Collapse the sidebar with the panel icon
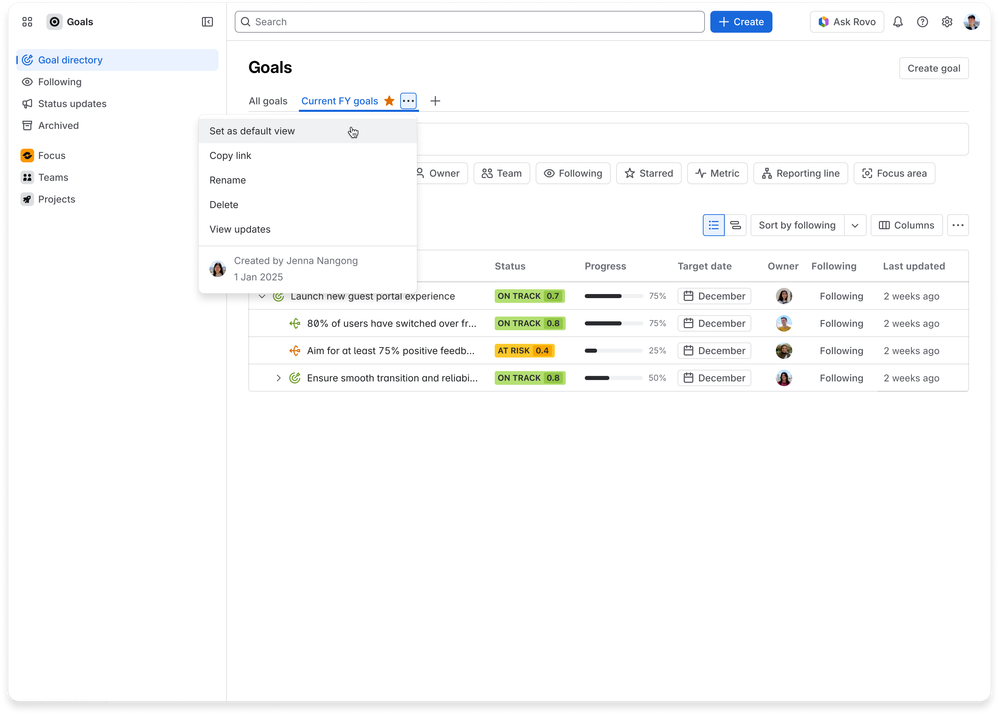This screenshot has height=715, width=999. 207,22
